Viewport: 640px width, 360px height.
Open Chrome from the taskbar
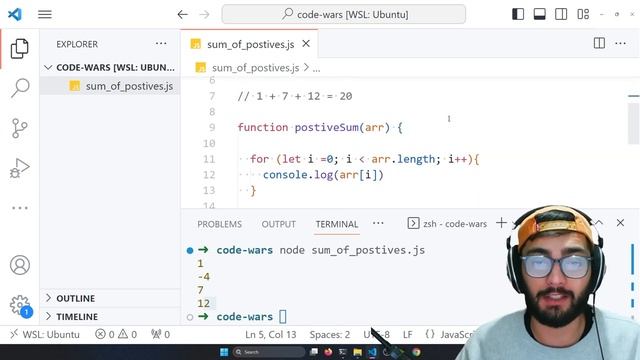pos(416,352)
